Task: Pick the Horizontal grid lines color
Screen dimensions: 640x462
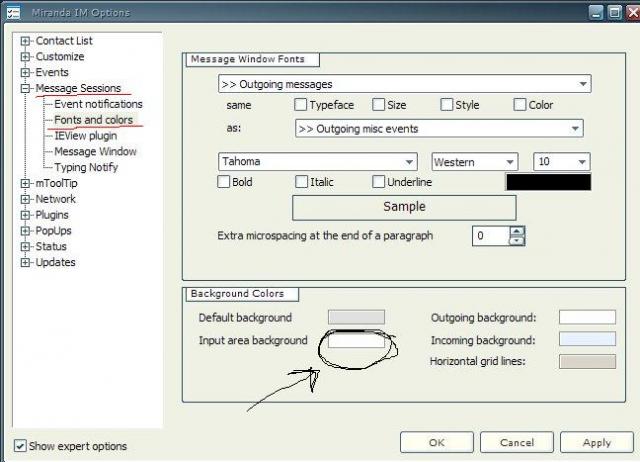Action: (x=587, y=362)
